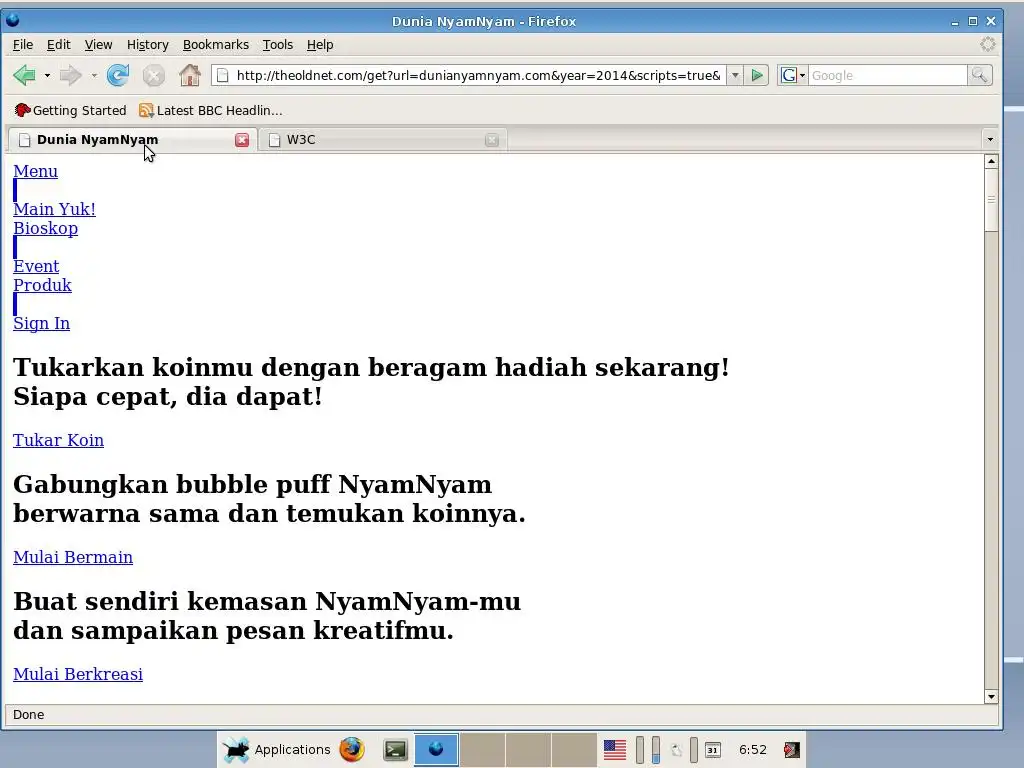Click the 6:52 clock

click(752, 750)
